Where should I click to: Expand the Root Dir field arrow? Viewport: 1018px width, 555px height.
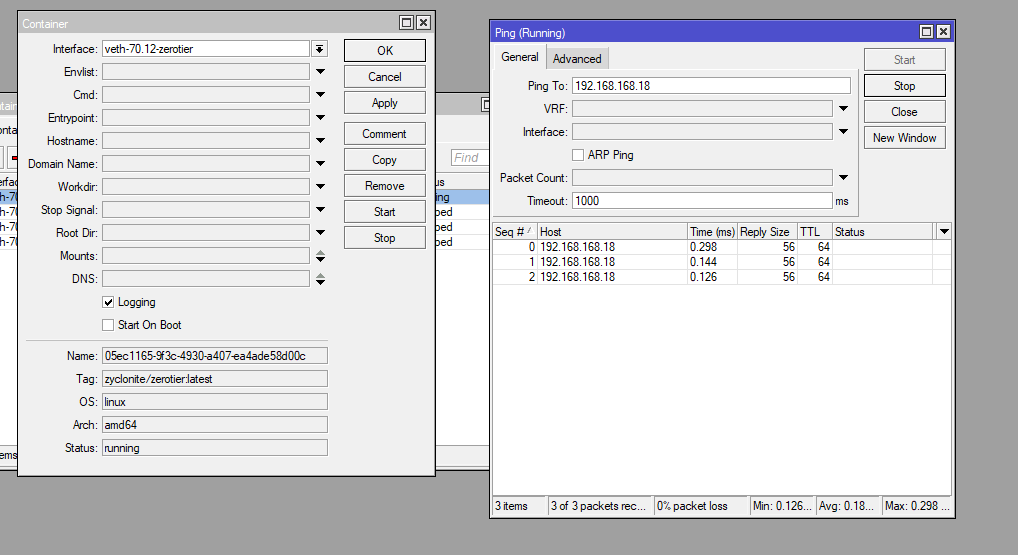pos(320,232)
